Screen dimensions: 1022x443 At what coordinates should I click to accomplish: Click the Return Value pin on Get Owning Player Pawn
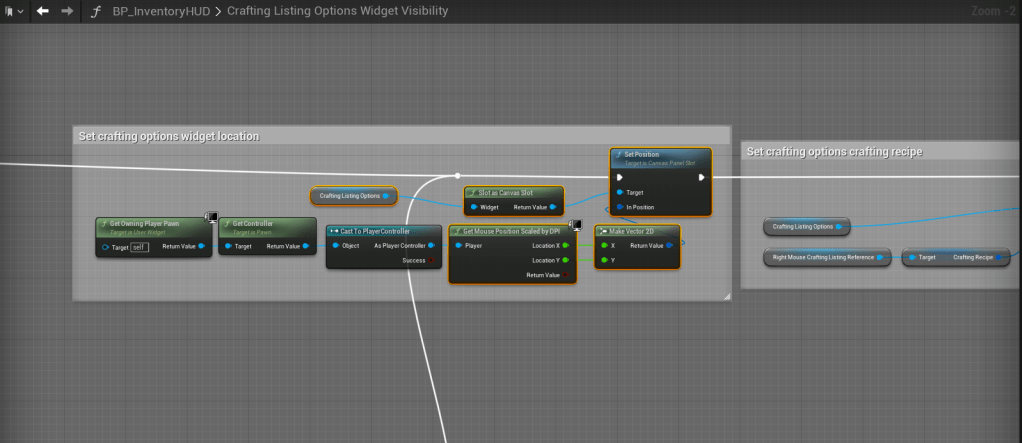[201, 246]
